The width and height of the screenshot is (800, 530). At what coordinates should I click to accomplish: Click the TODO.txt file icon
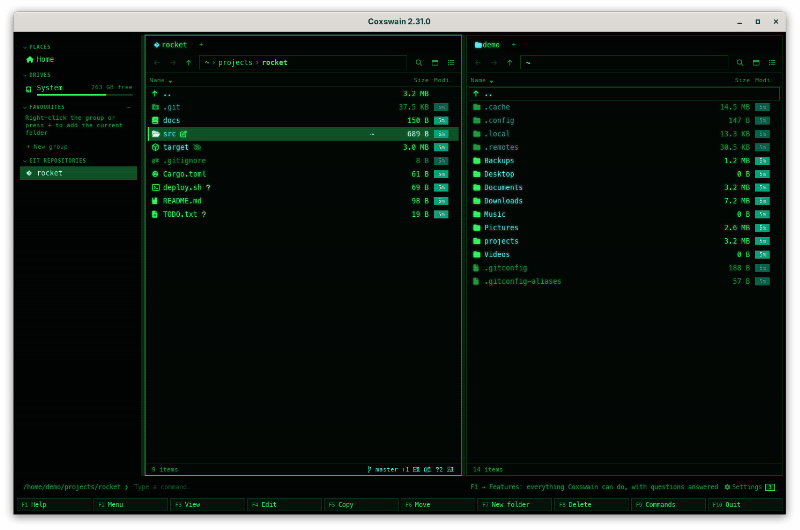point(155,214)
